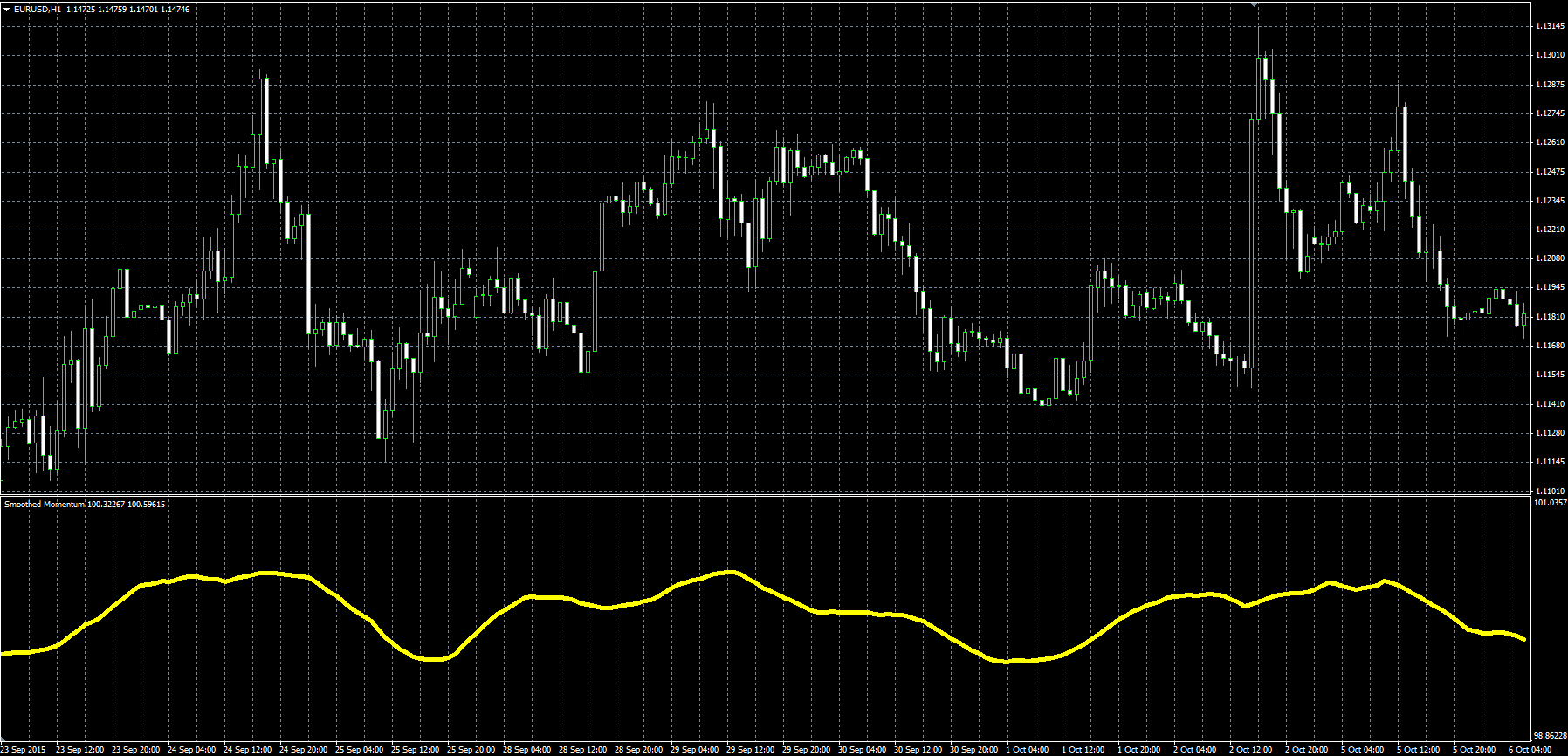Click the chart shift marker triangle on top edge
1568x756 pixels.
click(x=1255, y=3)
